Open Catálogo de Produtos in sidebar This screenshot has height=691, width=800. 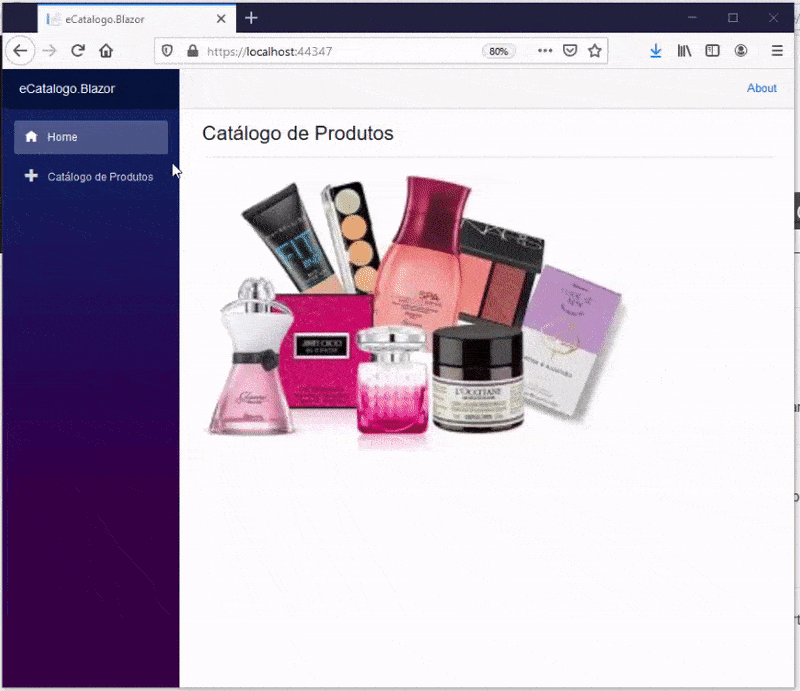[x=91, y=177]
